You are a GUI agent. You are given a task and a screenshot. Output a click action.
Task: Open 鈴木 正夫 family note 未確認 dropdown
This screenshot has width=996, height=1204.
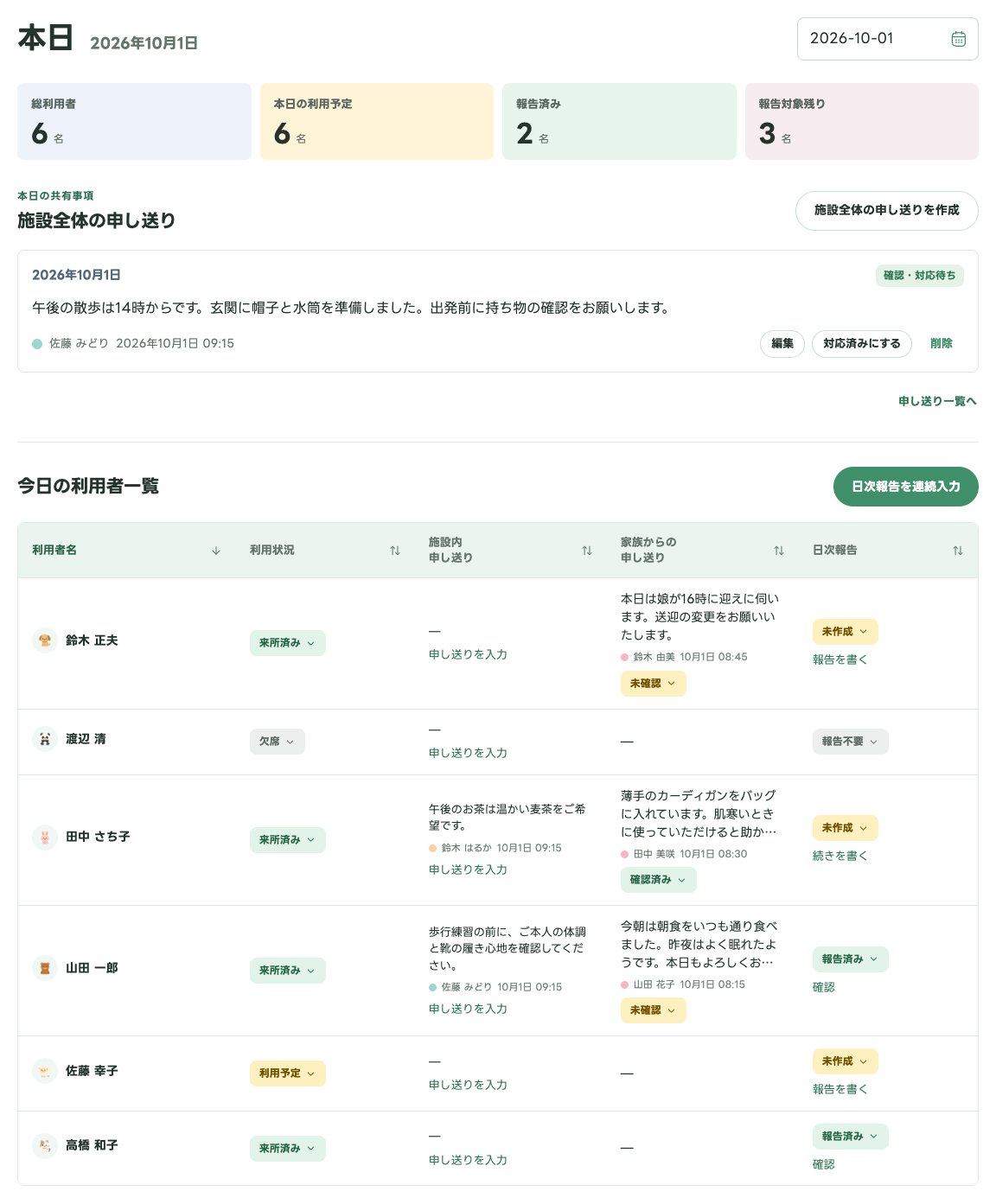click(654, 684)
